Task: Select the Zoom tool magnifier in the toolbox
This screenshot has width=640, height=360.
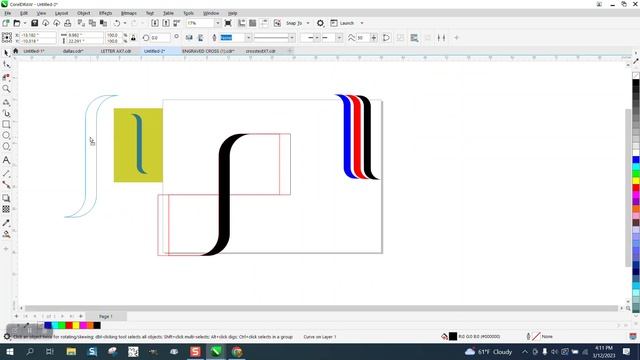Action: (x=6, y=89)
